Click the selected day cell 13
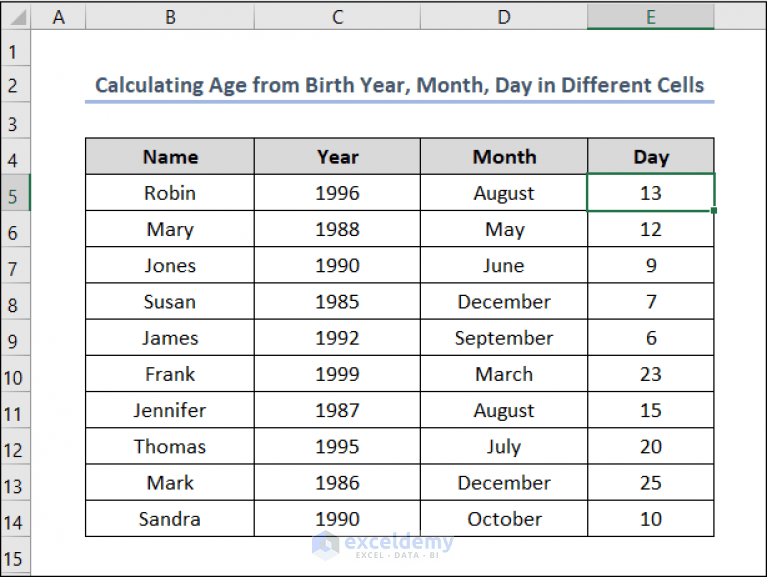Image resolution: width=767 pixels, height=577 pixels. tap(651, 193)
